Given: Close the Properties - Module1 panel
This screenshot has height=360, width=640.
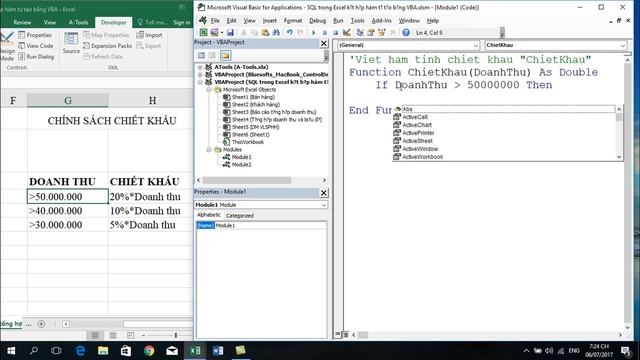Looking at the screenshot, I should [324, 193].
